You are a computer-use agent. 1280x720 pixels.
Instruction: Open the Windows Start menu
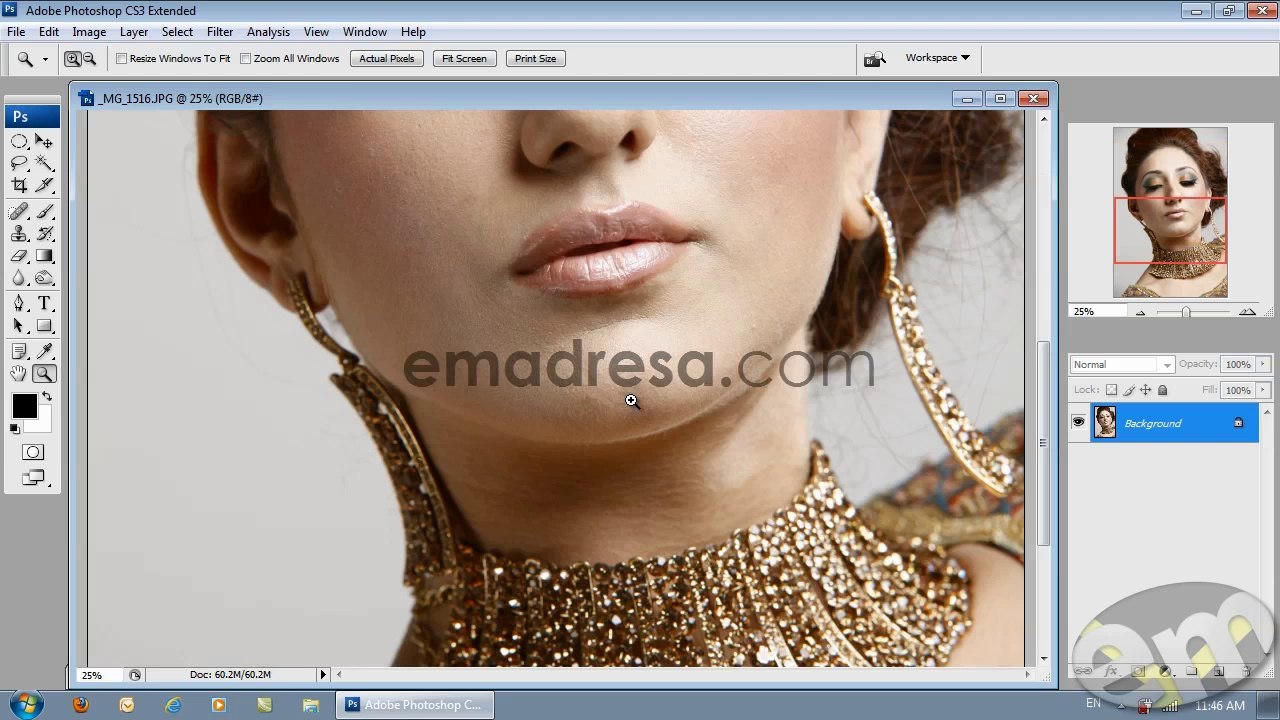coord(26,705)
